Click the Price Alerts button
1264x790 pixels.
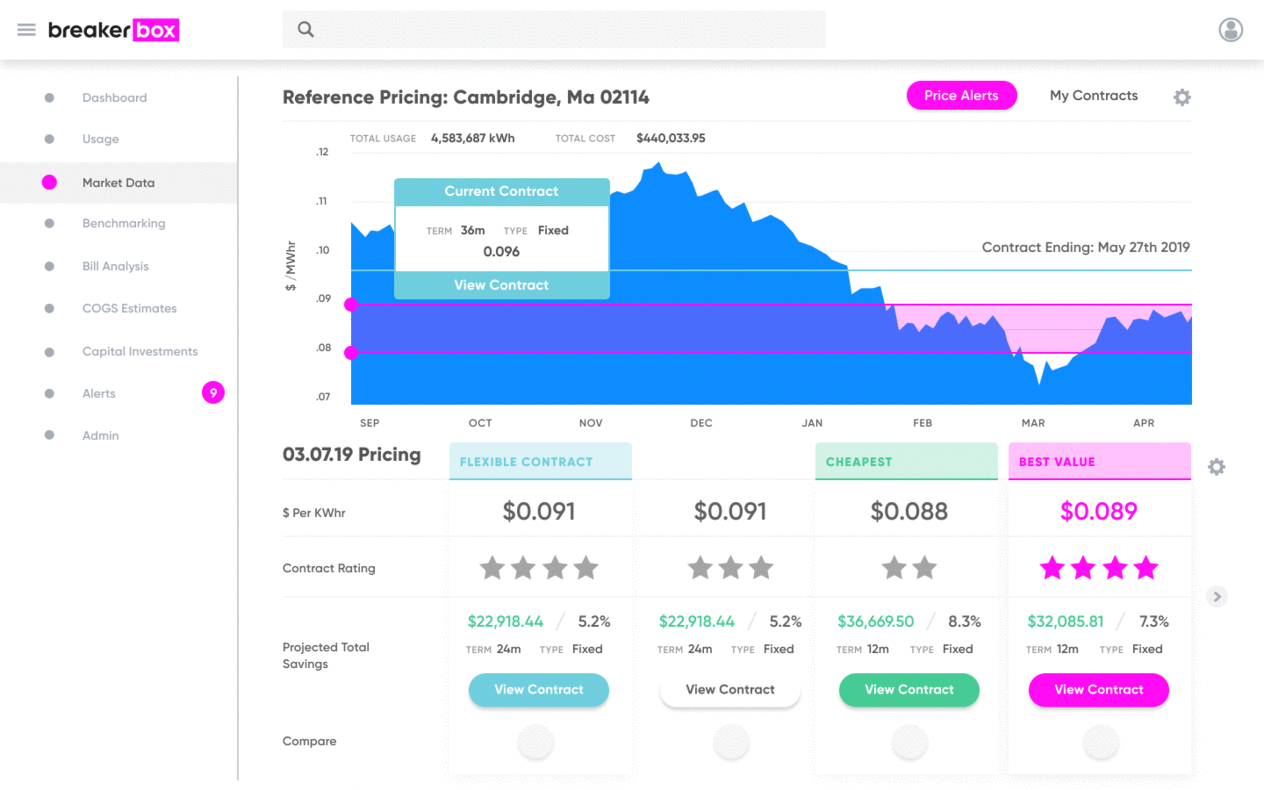[961, 96]
